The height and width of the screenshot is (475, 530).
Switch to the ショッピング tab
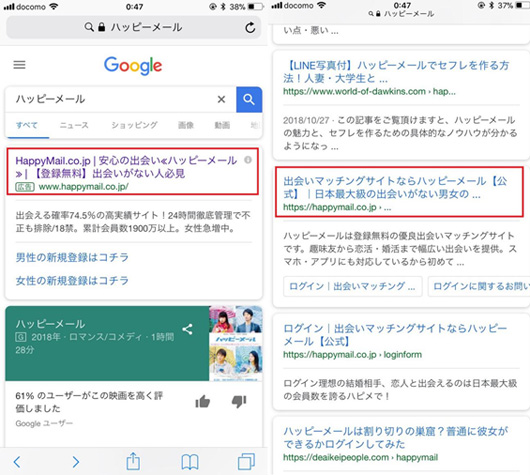(x=134, y=125)
